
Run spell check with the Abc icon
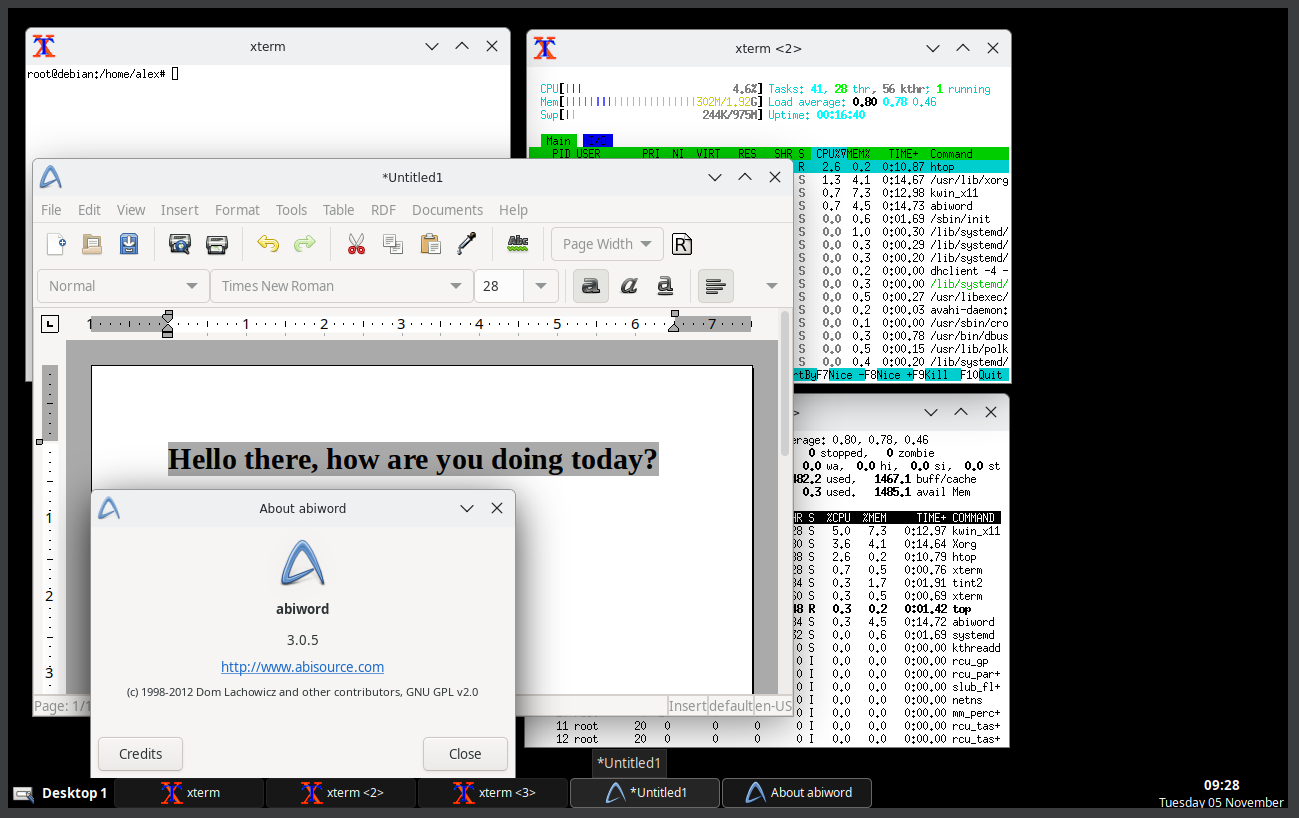pos(517,244)
